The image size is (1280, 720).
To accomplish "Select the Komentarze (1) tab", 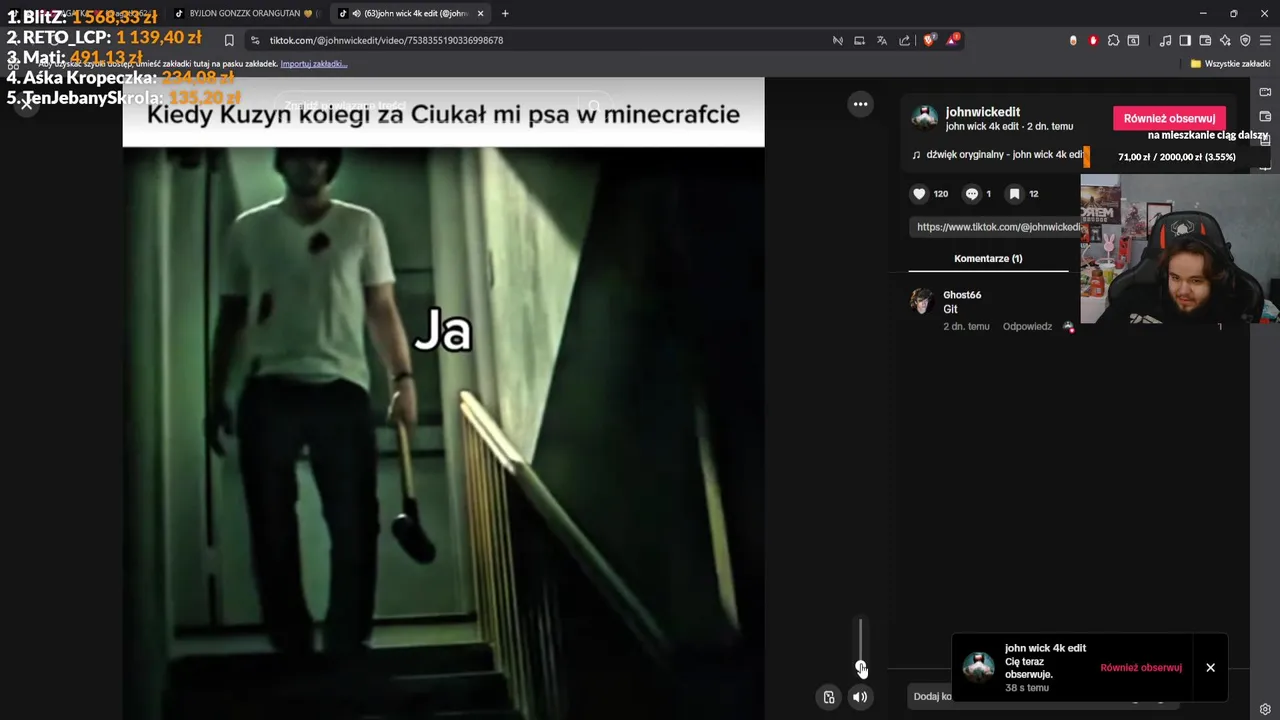I will coord(988,258).
